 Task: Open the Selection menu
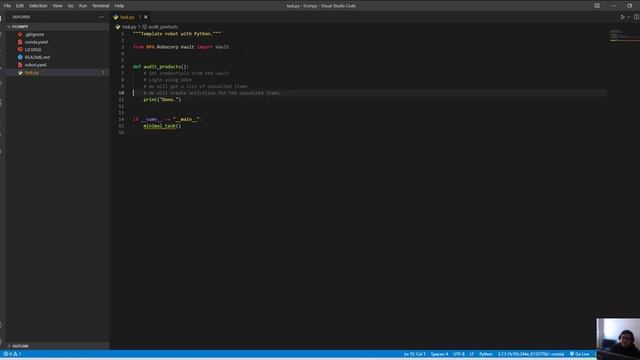pyautogui.click(x=38, y=6)
